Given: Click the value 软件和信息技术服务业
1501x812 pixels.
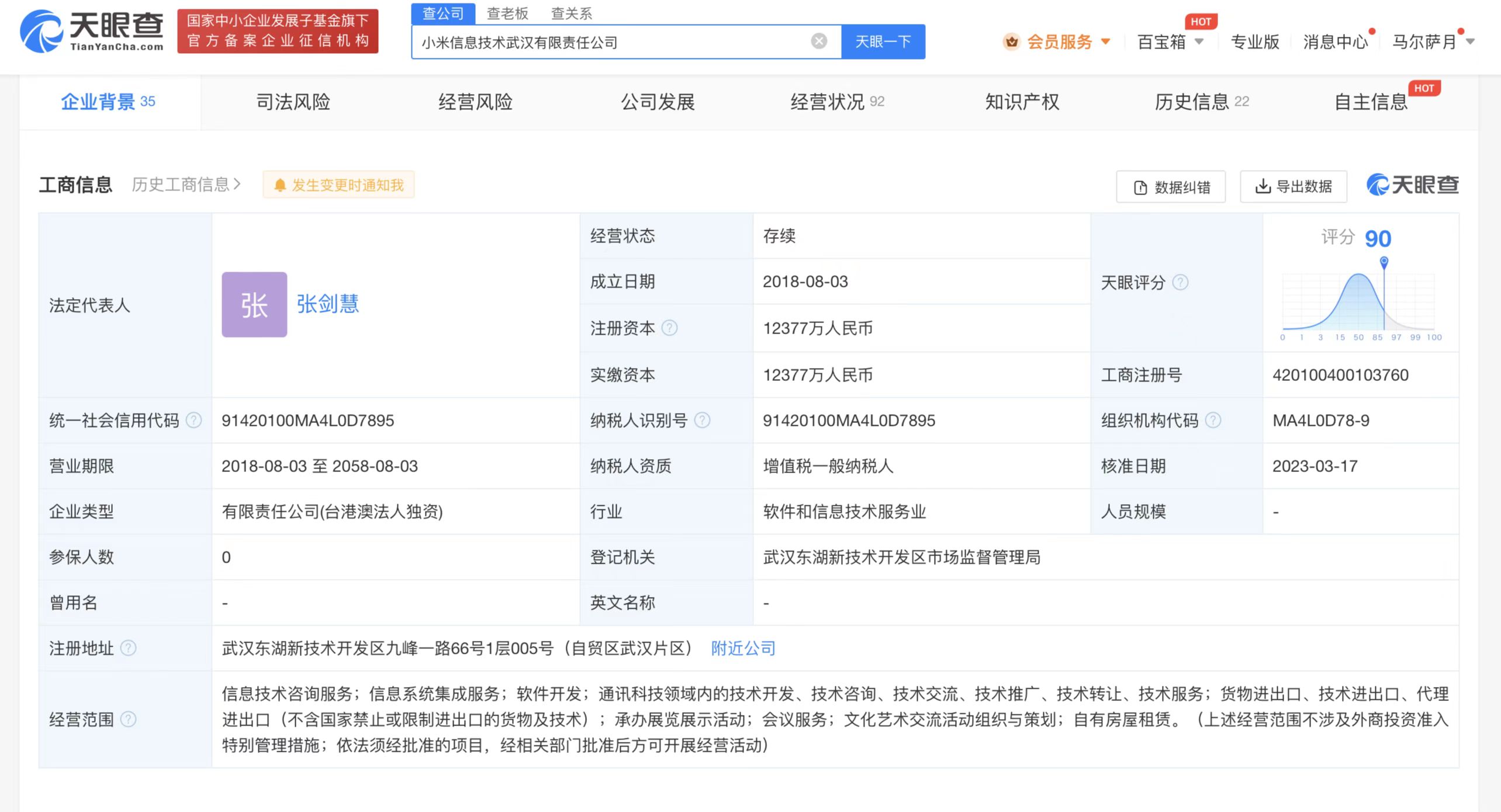Looking at the screenshot, I should point(844,511).
